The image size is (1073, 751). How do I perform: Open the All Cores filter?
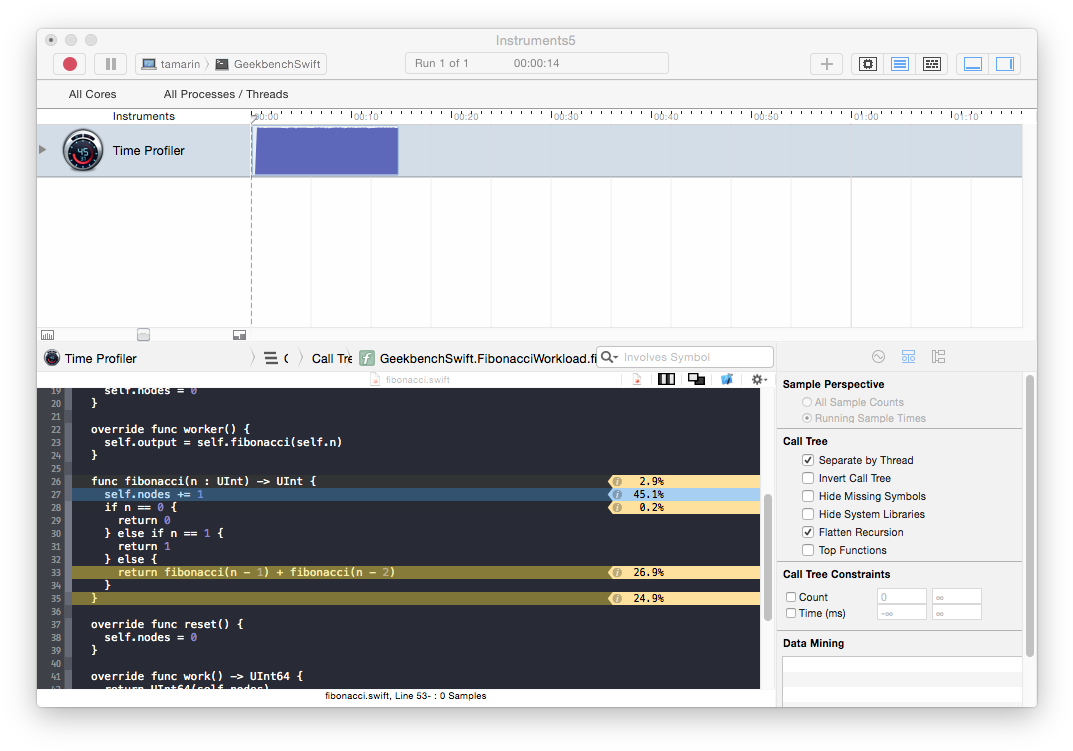click(92, 94)
